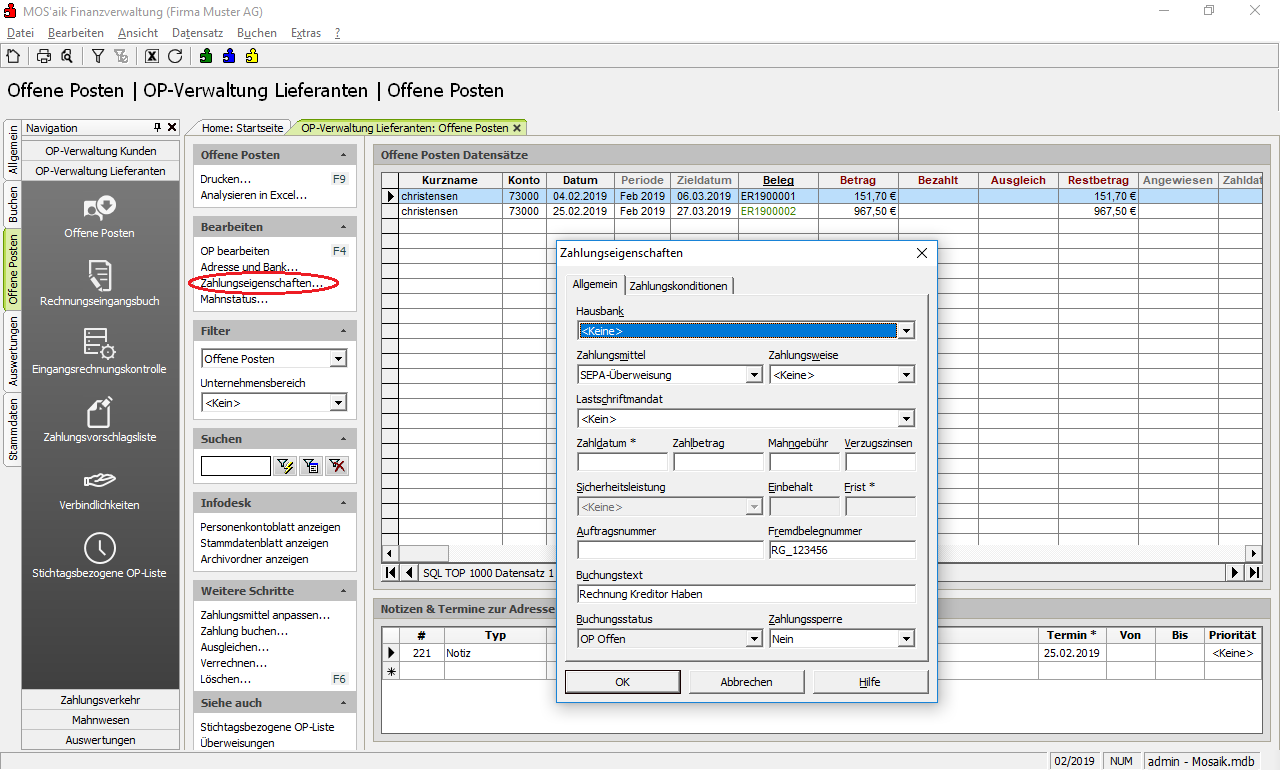Collapse the Bearbeiten section

pyautogui.click(x=344, y=227)
